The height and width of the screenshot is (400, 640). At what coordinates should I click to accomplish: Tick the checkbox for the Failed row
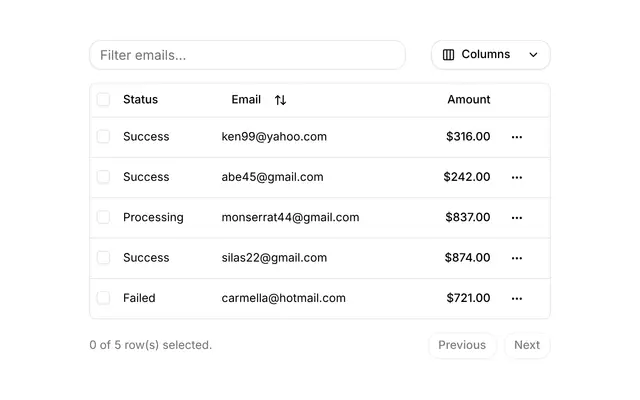point(103,298)
